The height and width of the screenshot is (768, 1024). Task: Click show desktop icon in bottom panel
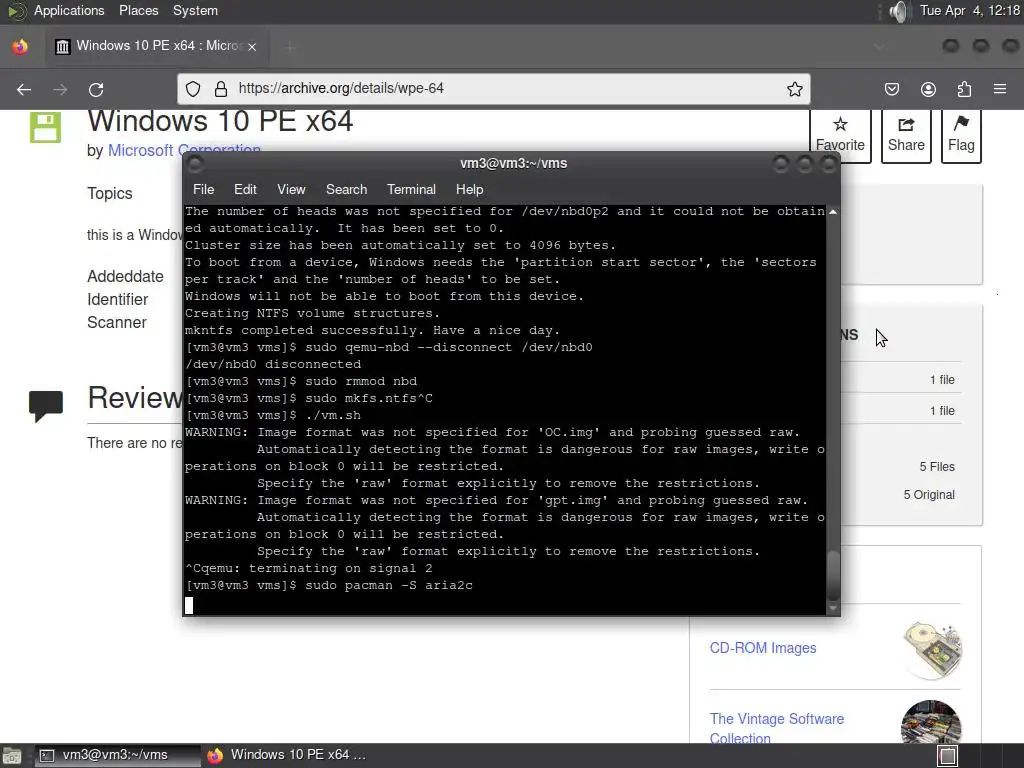coord(11,756)
